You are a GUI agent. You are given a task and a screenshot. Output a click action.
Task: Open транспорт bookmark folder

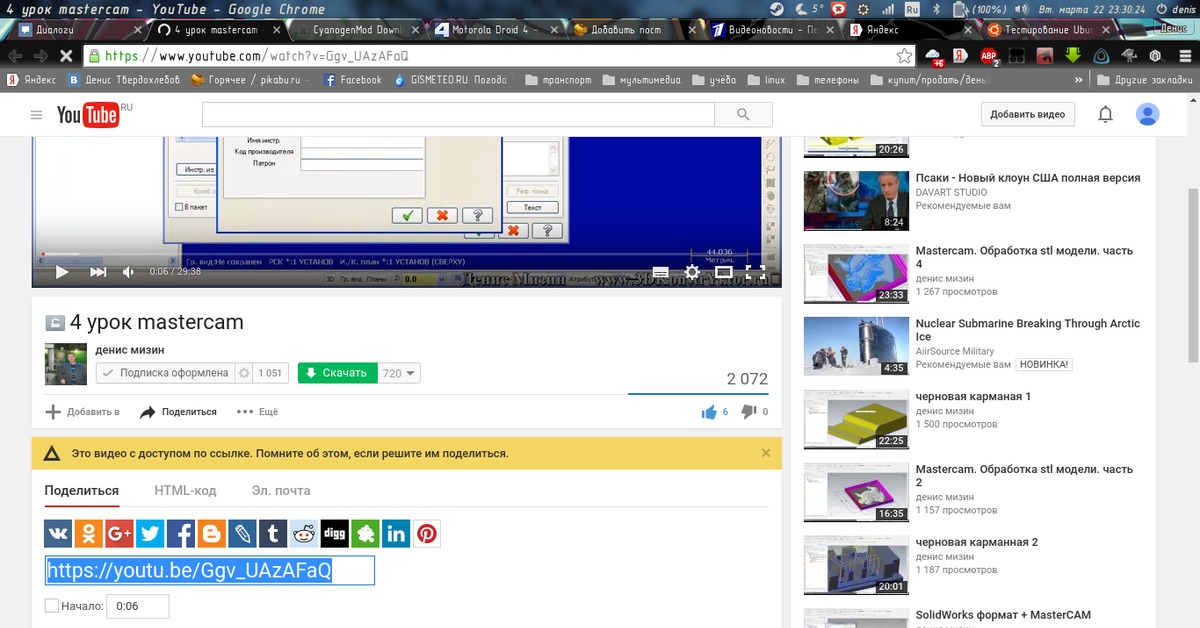(558, 80)
